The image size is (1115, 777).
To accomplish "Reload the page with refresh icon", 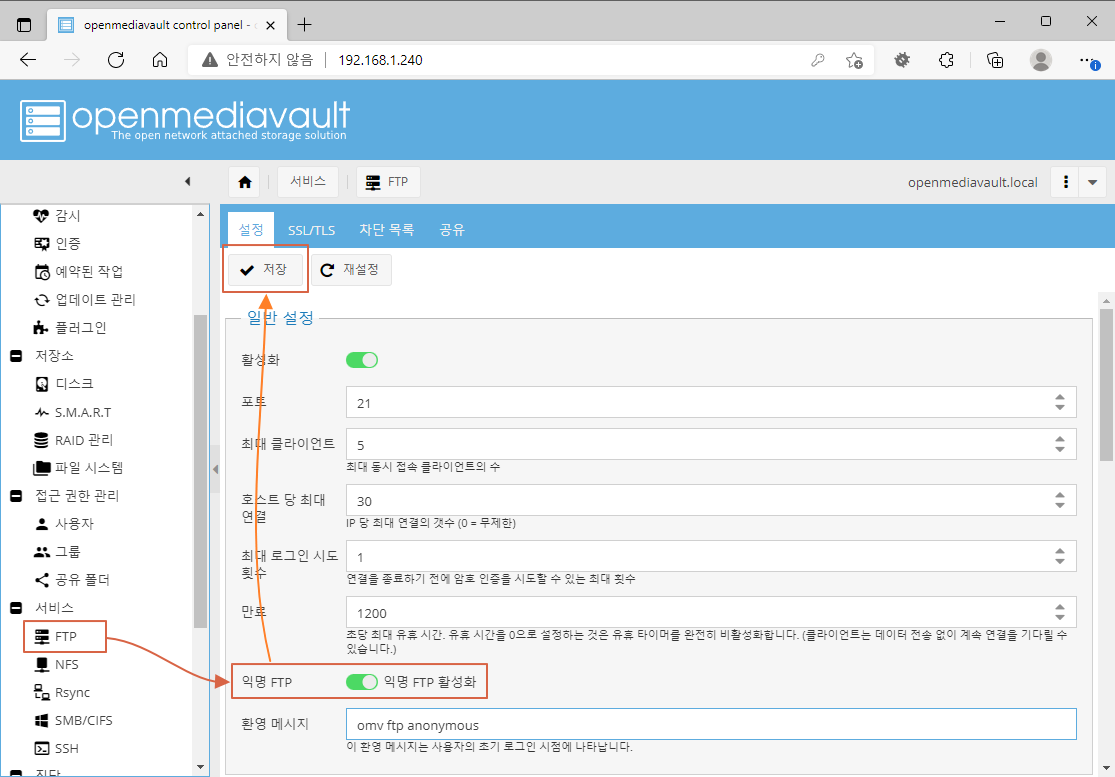I will pyautogui.click(x=116, y=60).
